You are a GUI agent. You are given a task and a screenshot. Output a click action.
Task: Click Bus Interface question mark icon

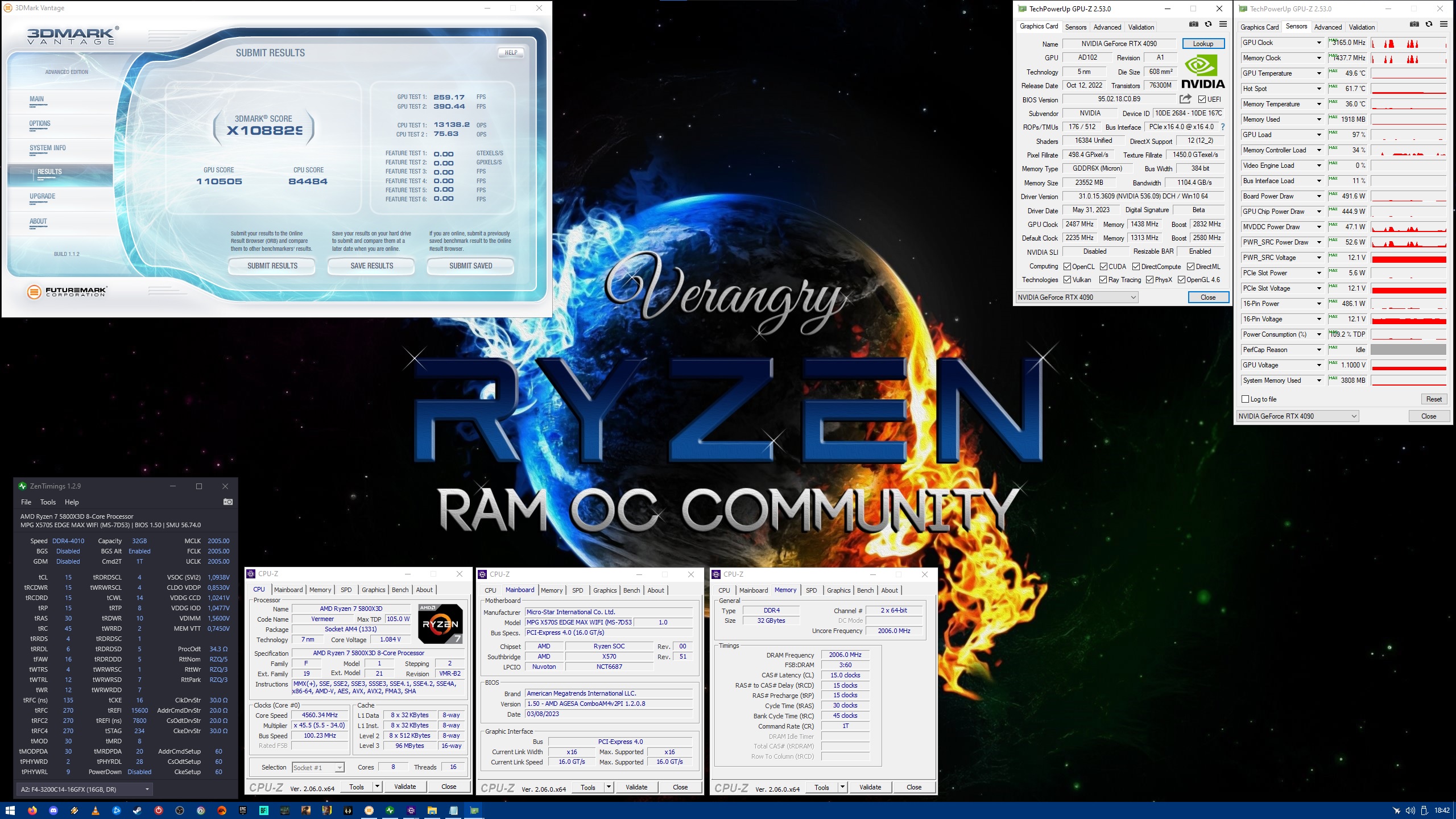pyautogui.click(x=1223, y=127)
